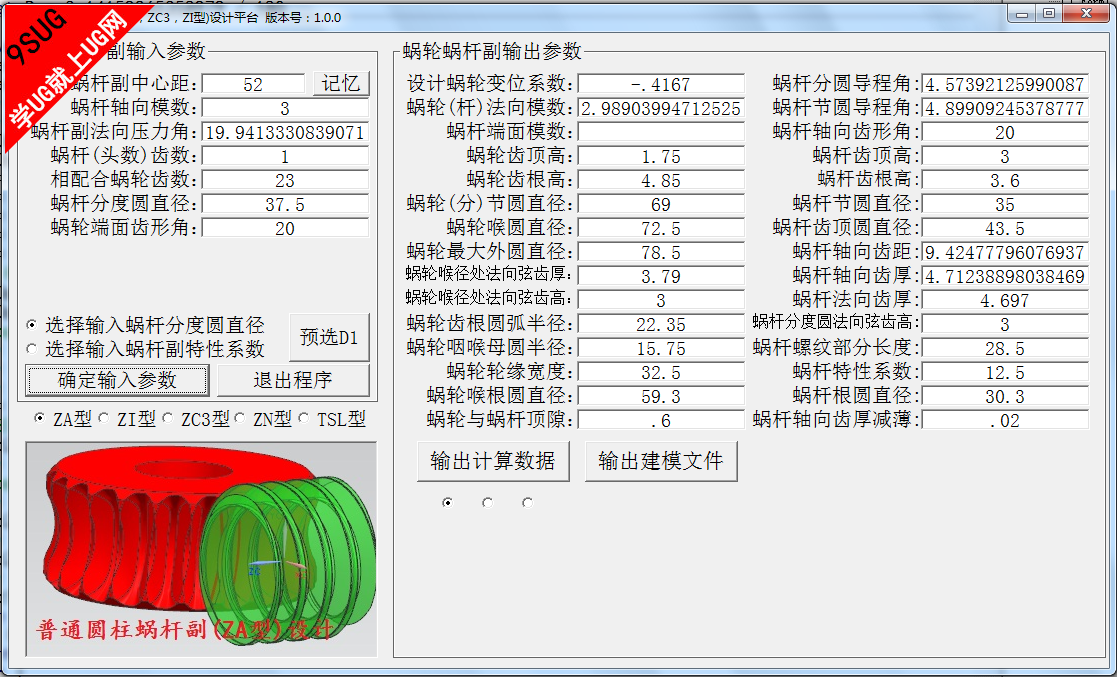Image resolution: width=1117 pixels, height=677 pixels.
Task: Click the 蜗轮喉径处法向弦齿厚 value 3.79
Action: (661, 276)
